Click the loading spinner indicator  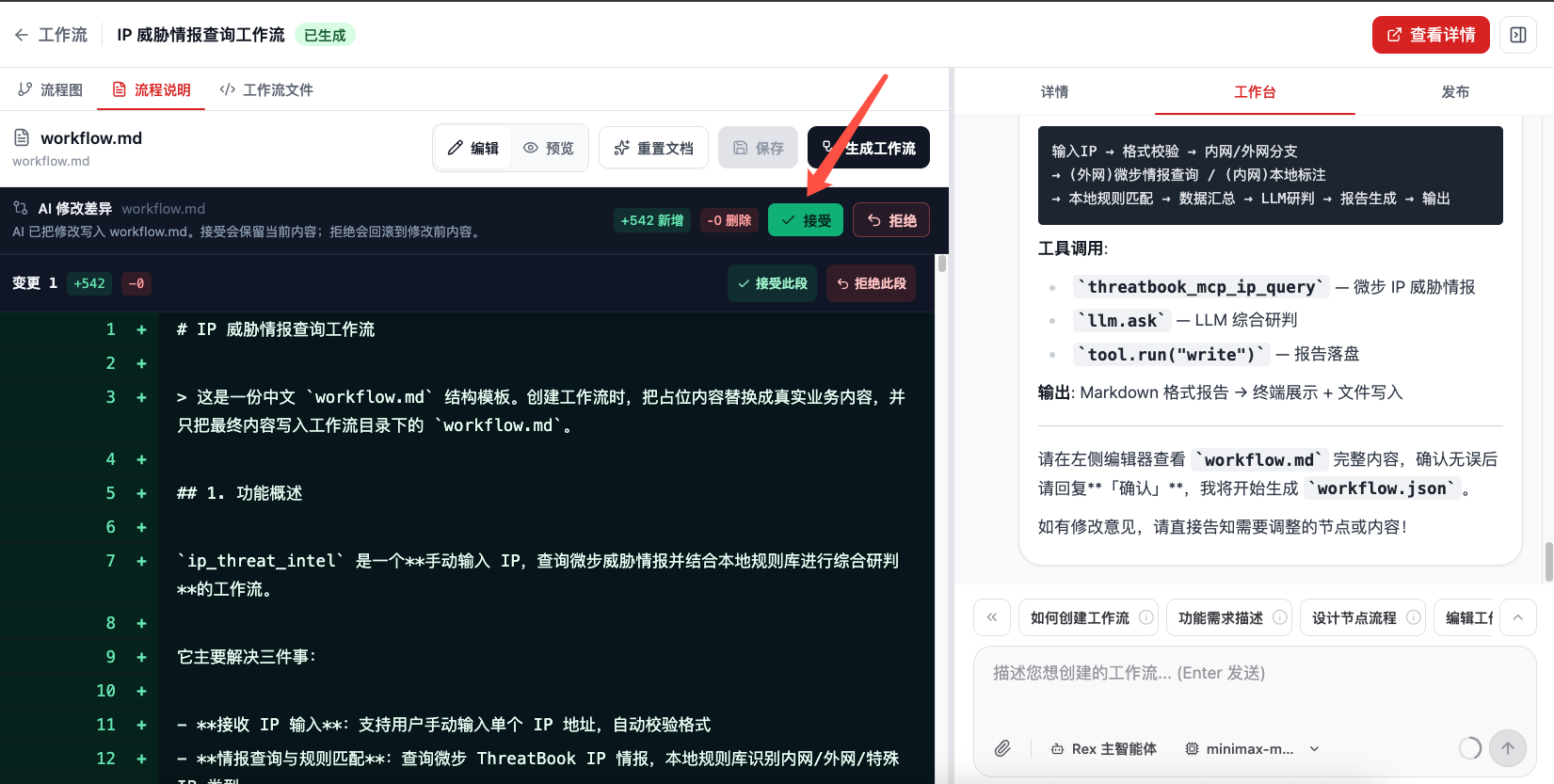click(x=1469, y=748)
